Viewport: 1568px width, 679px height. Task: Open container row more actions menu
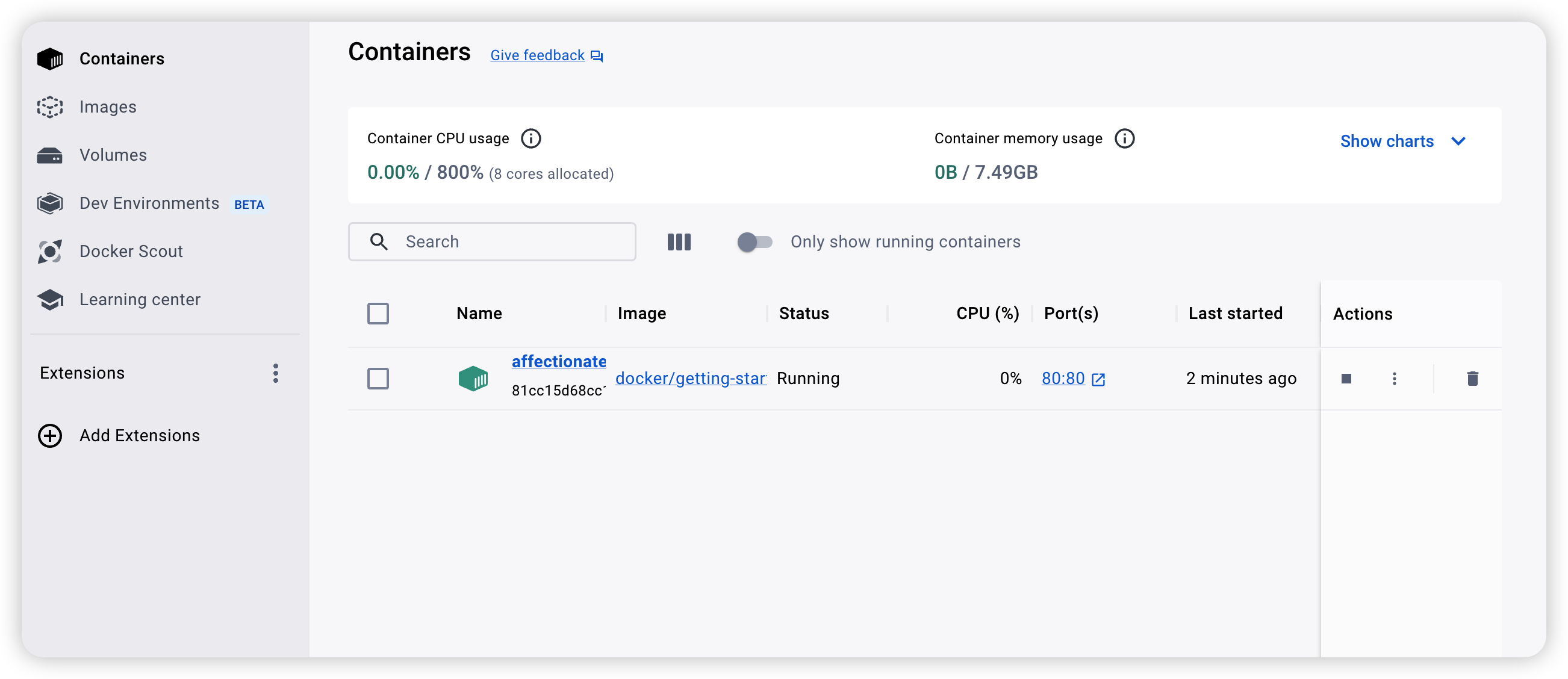click(1394, 379)
